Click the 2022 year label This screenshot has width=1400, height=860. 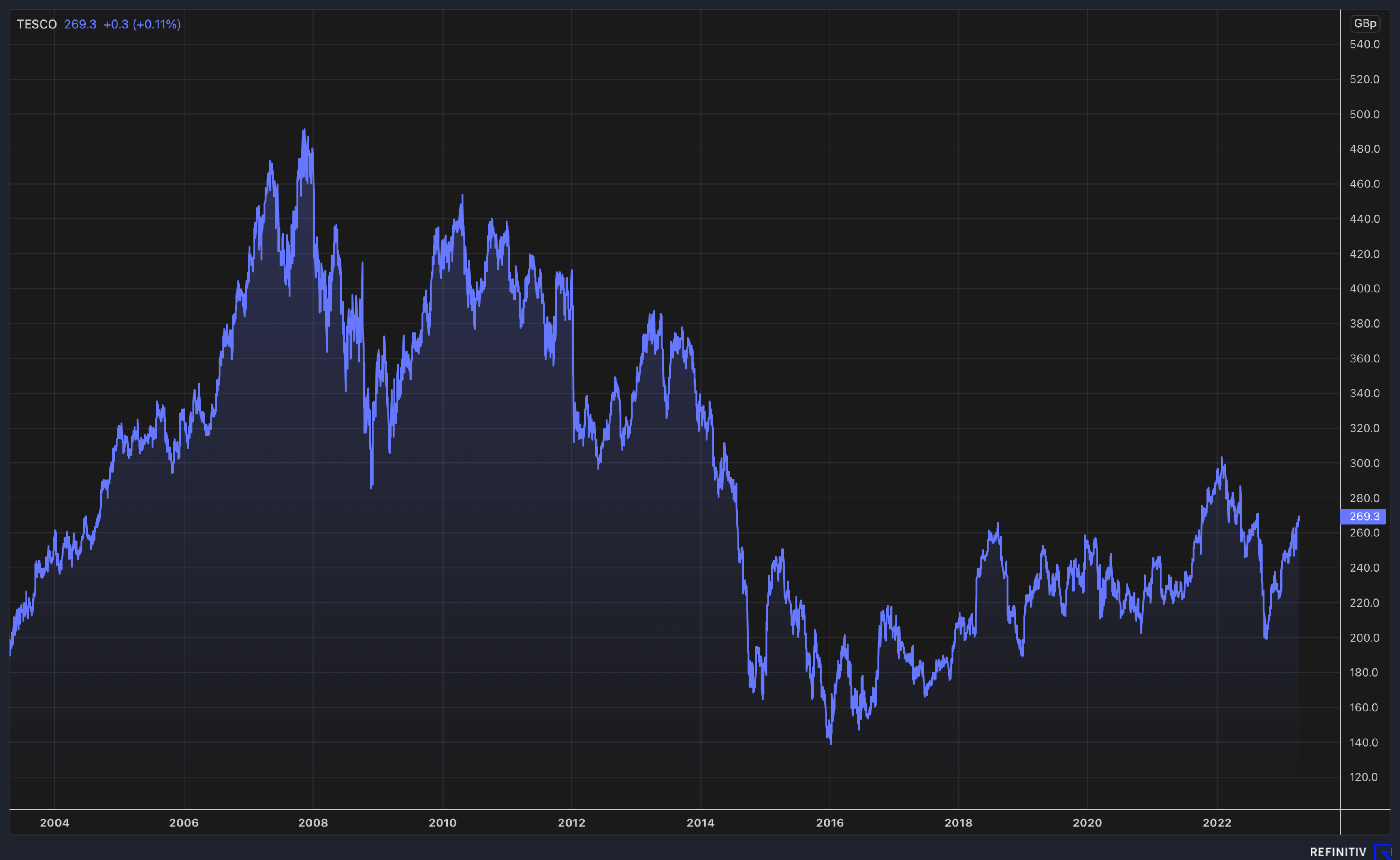[1217, 822]
